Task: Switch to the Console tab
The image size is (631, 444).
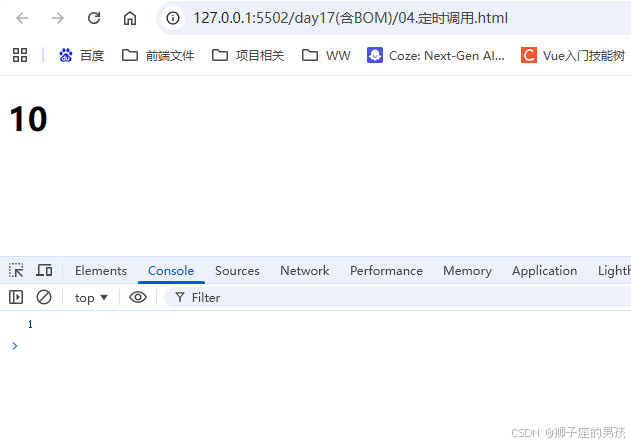Action: point(171,271)
